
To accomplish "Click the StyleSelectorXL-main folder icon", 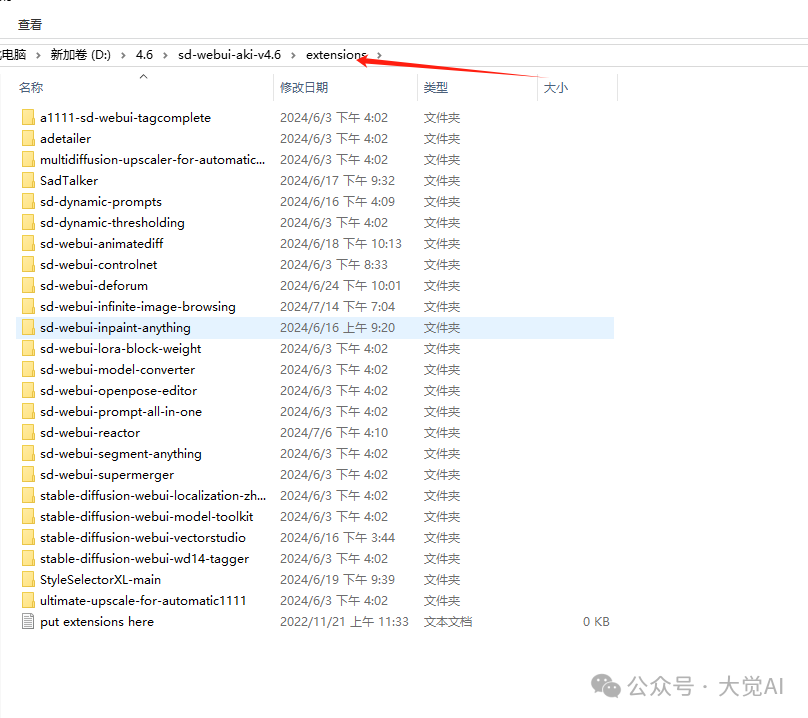I will 28,580.
